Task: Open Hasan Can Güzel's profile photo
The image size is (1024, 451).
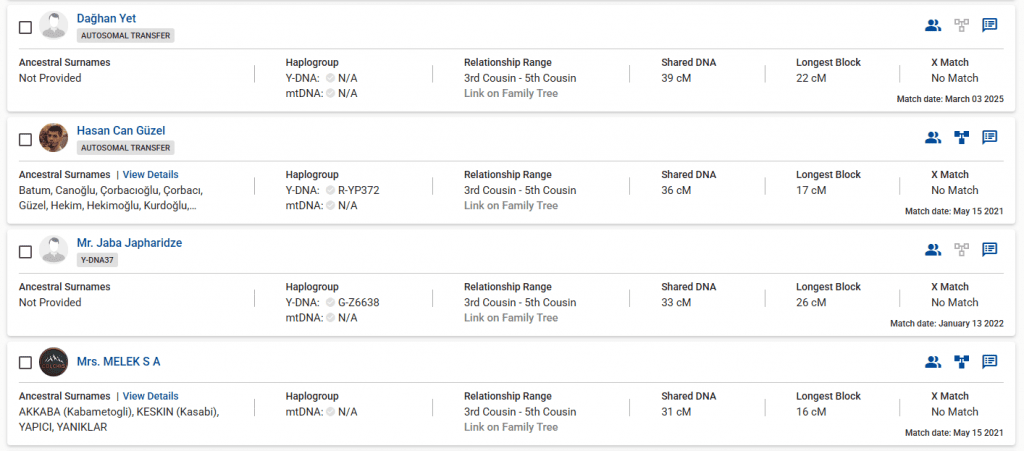Action: point(54,138)
